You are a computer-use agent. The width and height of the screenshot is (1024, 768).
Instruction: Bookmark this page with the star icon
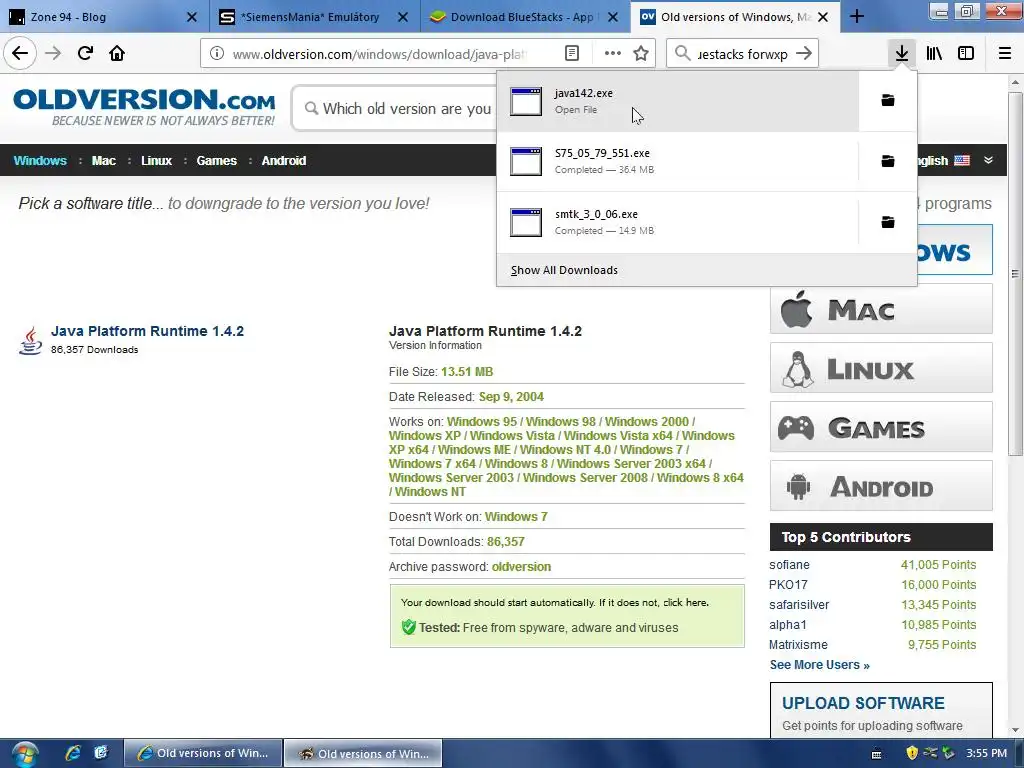pos(641,54)
